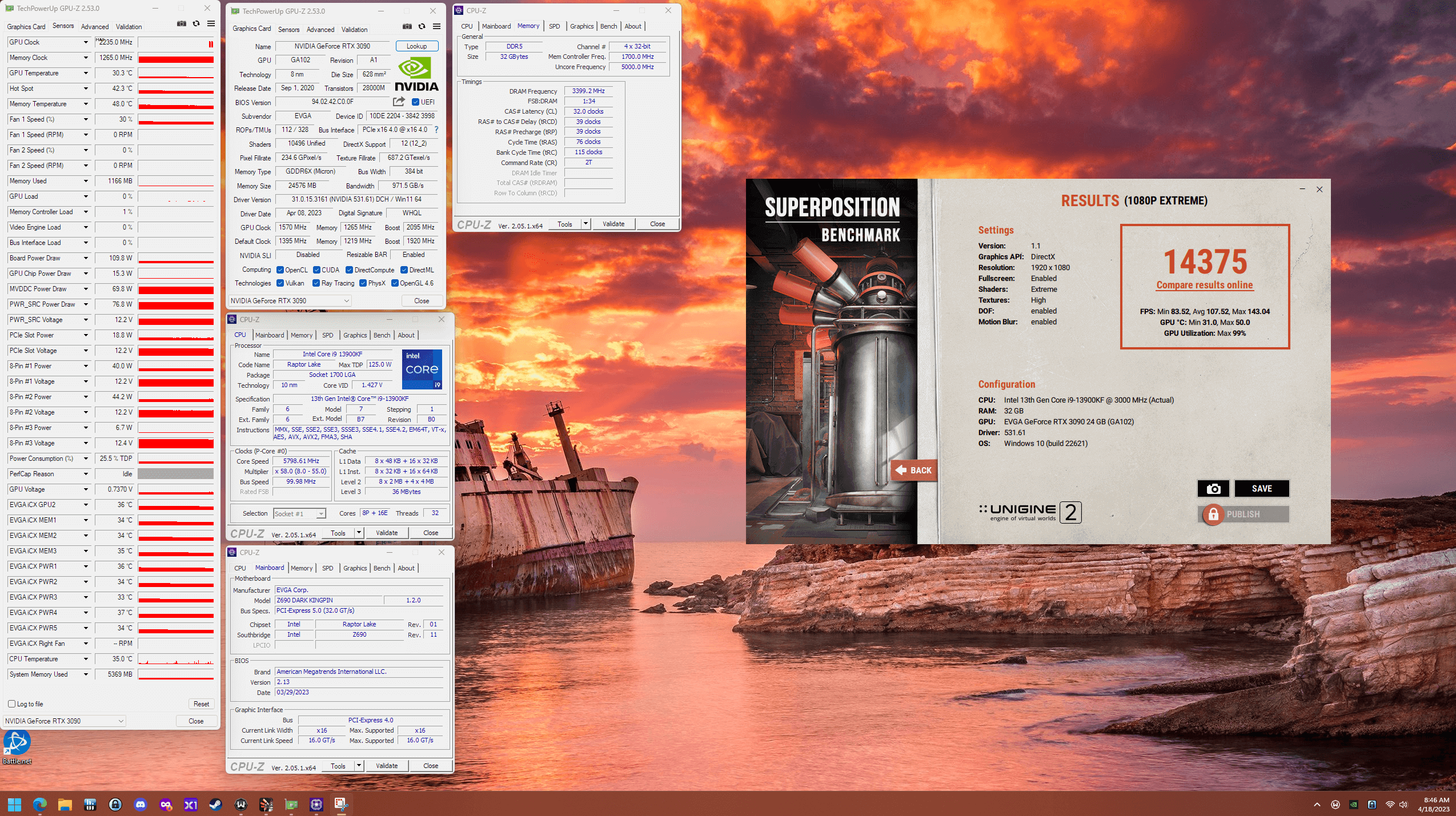This screenshot has width=1456, height=816.
Task: Open GPU Clock sensor dropdown arrow
Action: coord(86,42)
